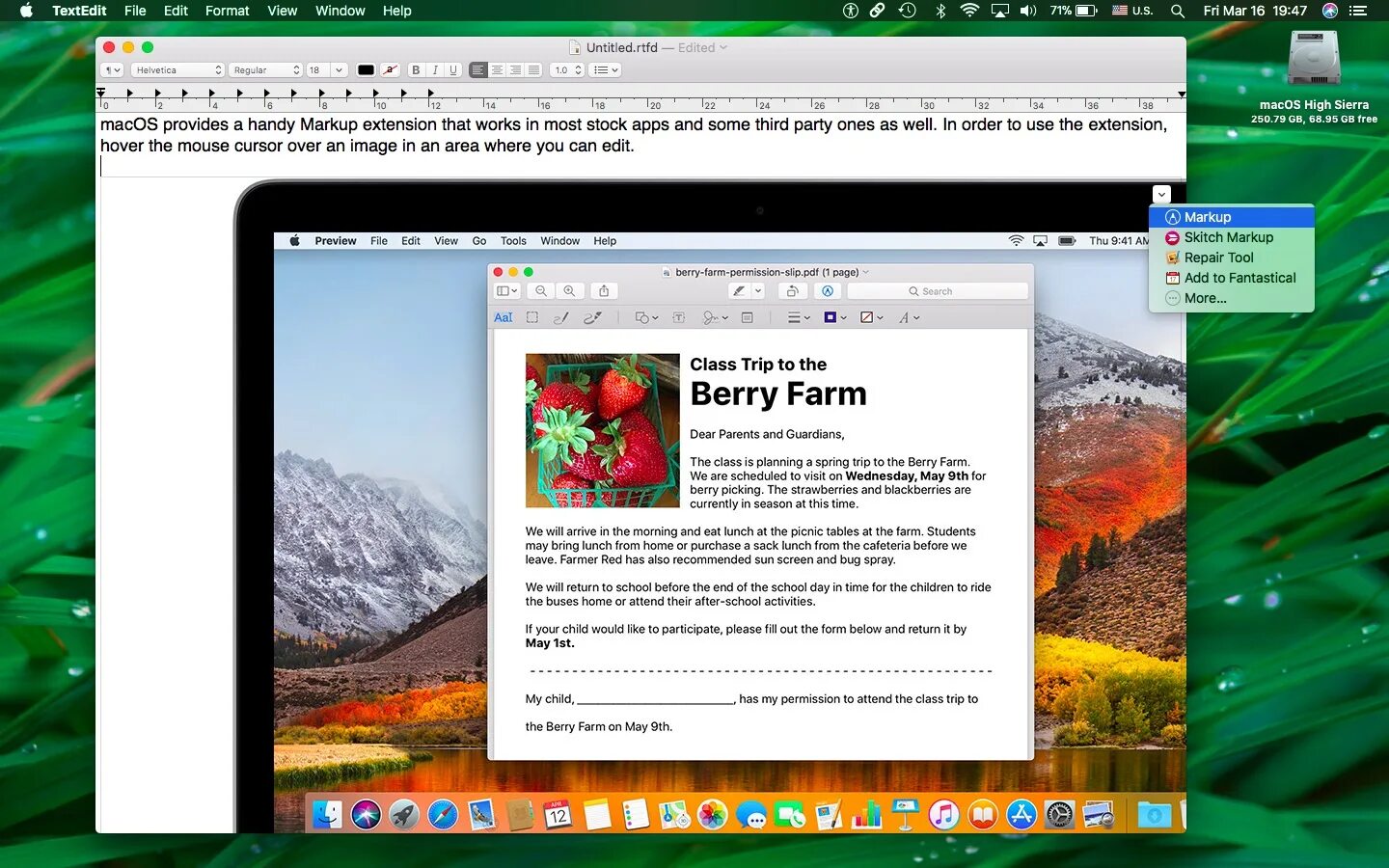
Task: Align text left
Action: pos(478,70)
